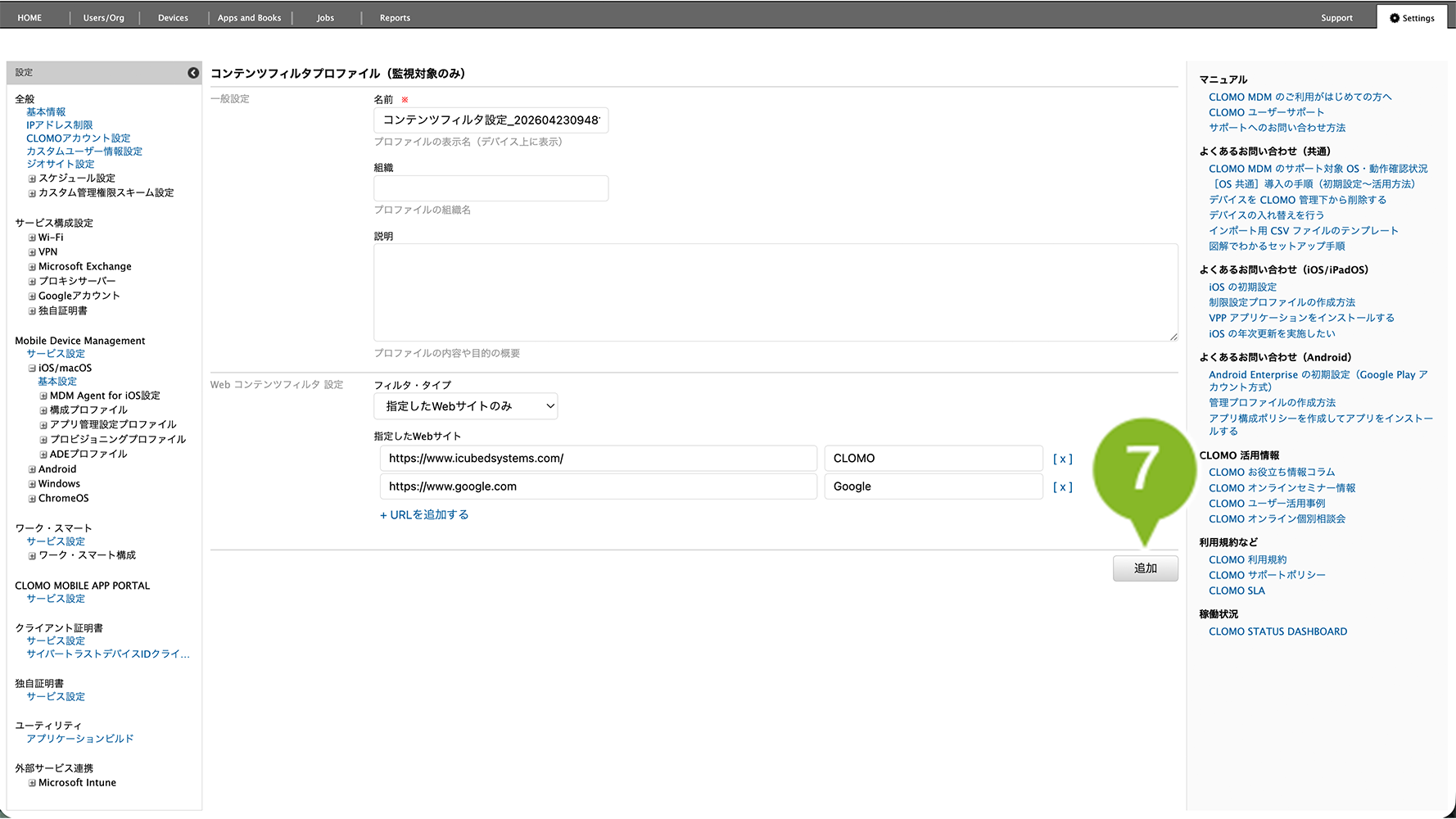The image size is (1456, 819).
Task: Expand the Android tree node
Action: [x=32, y=470]
